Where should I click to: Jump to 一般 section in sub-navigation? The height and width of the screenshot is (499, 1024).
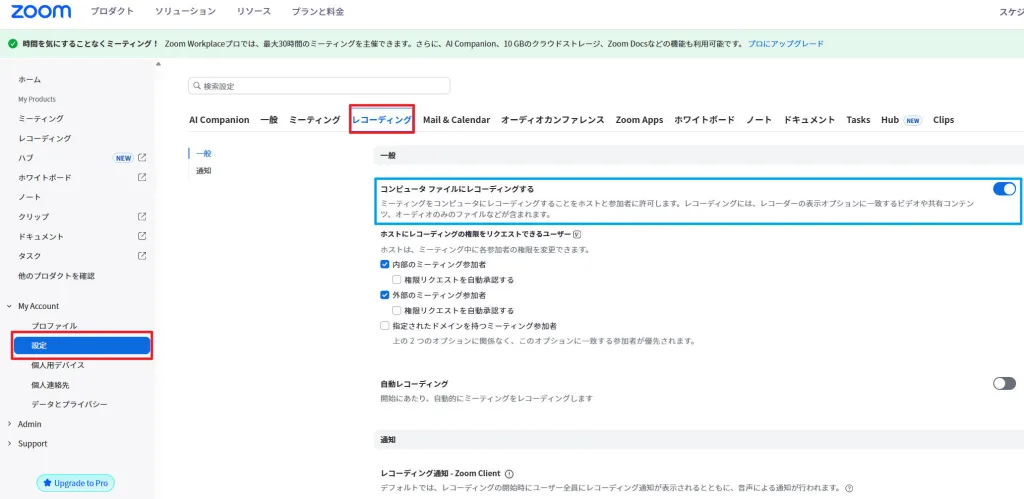pos(204,153)
